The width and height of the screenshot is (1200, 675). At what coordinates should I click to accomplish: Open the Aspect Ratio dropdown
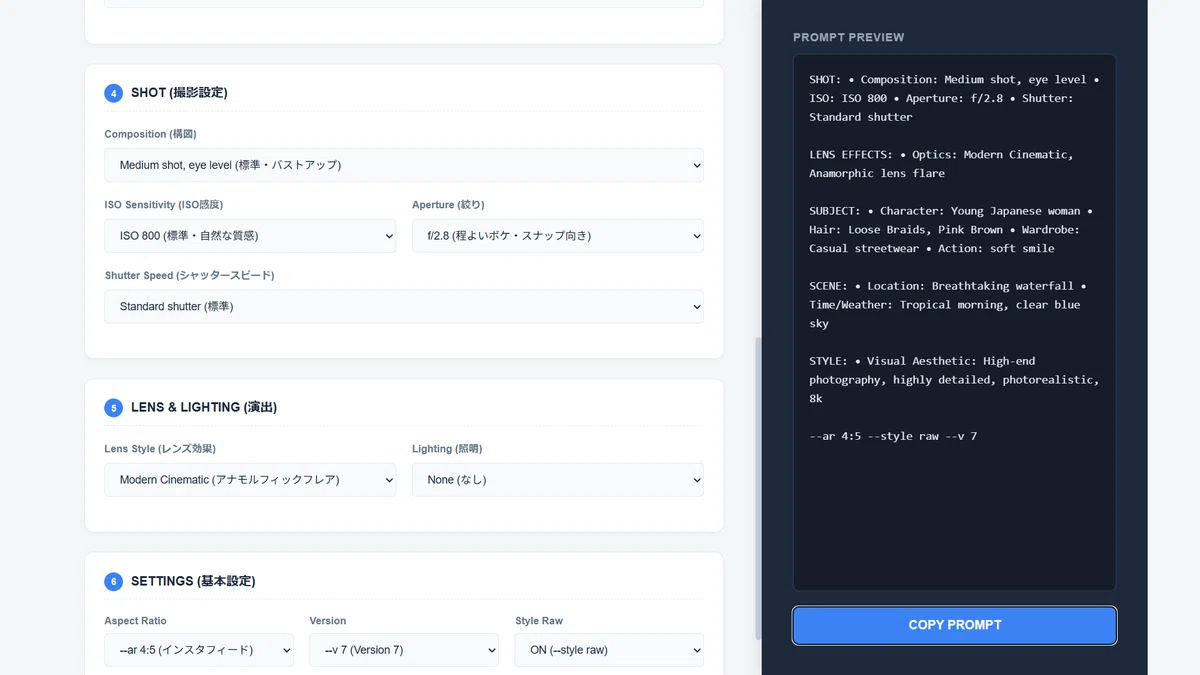pos(199,650)
